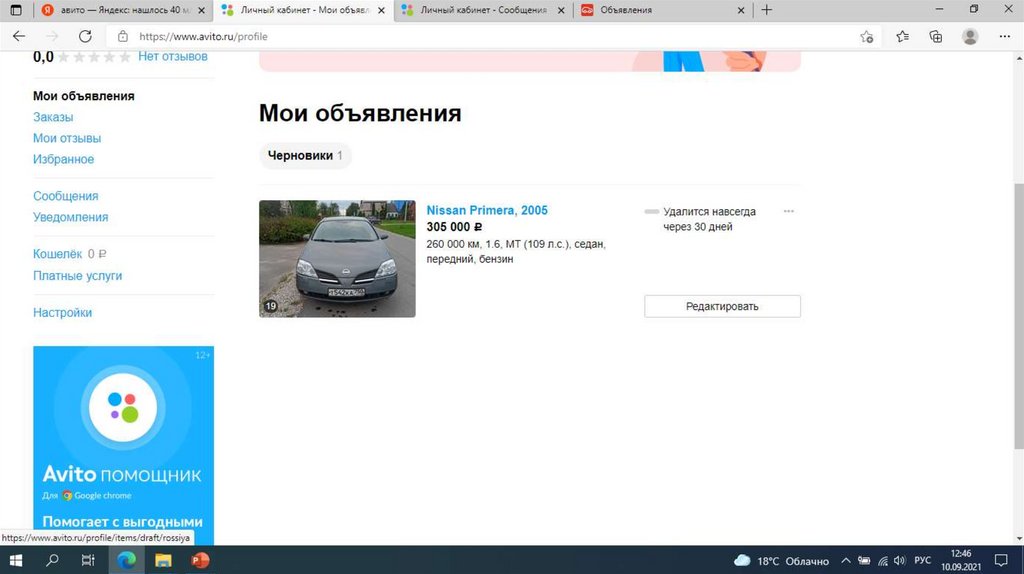Click the Avito logo in the ad banner
The image size is (1024, 574).
(123, 407)
